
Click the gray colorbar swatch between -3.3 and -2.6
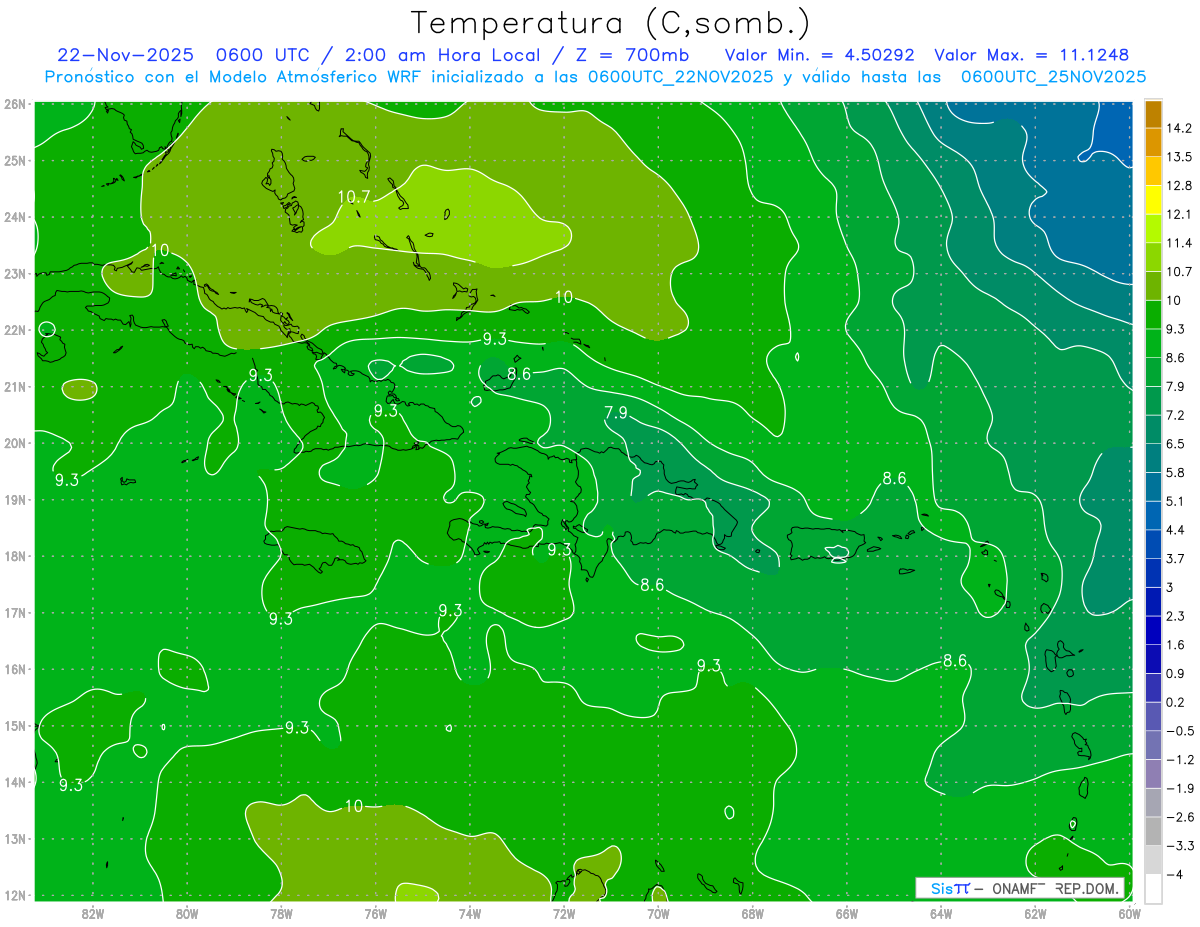(1153, 830)
